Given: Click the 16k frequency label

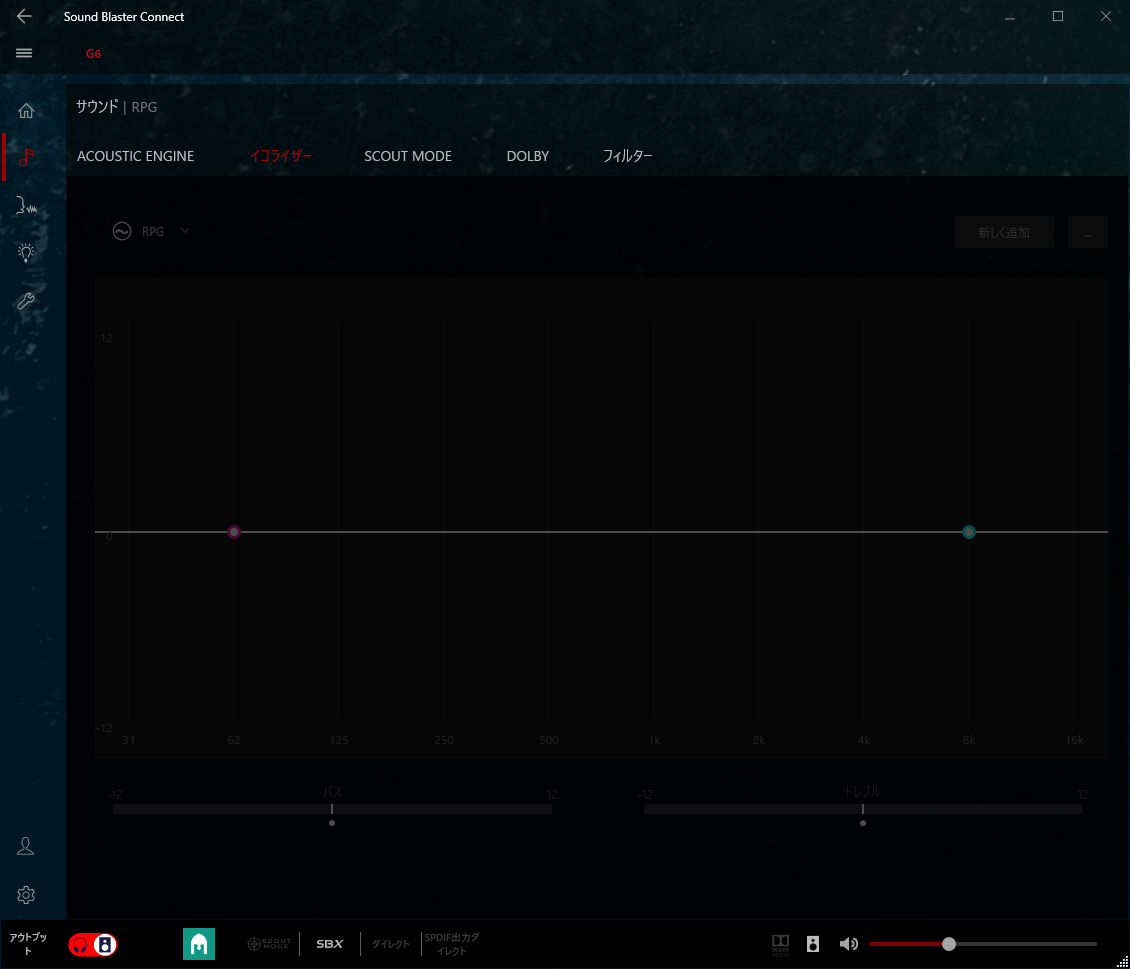Looking at the screenshot, I should pos(1075,740).
